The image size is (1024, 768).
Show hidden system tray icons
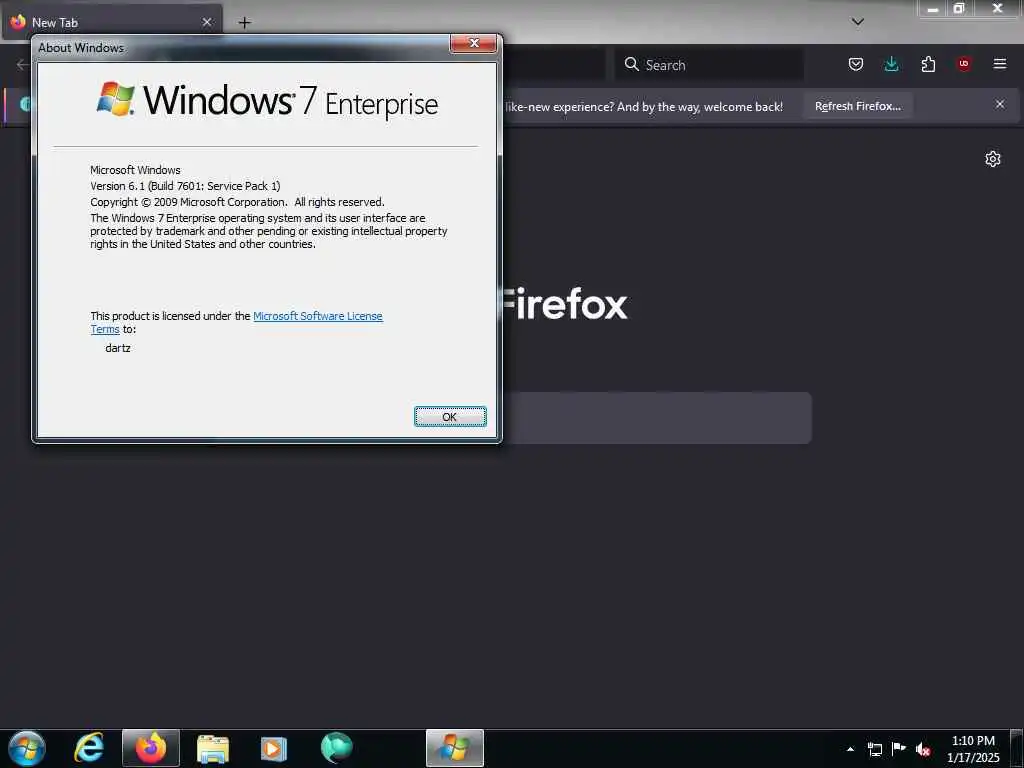[850, 749]
